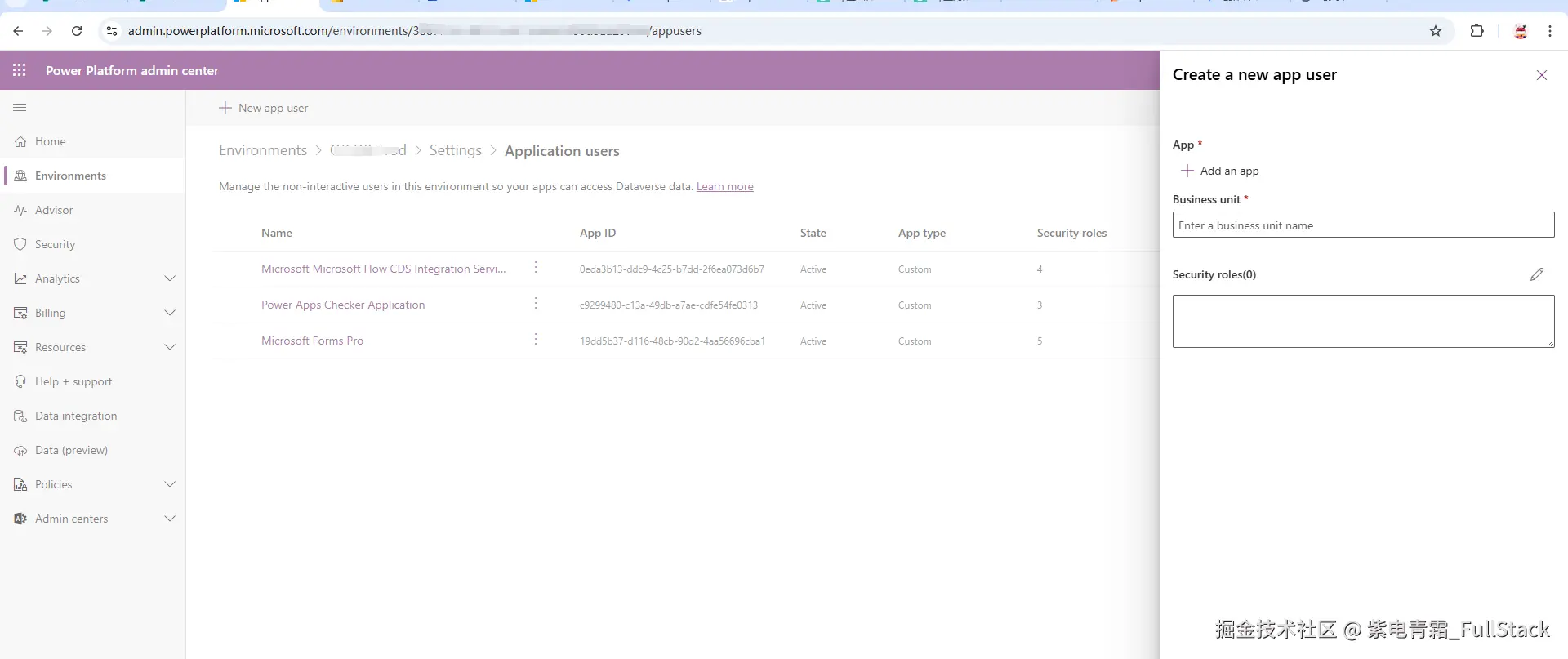Go forward in the browser
This screenshot has height=659, width=1568.
tap(47, 31)
